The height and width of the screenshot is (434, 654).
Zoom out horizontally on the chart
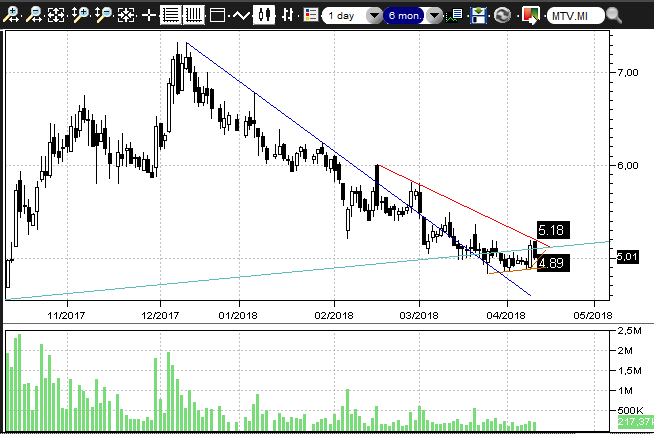(34, 16)
